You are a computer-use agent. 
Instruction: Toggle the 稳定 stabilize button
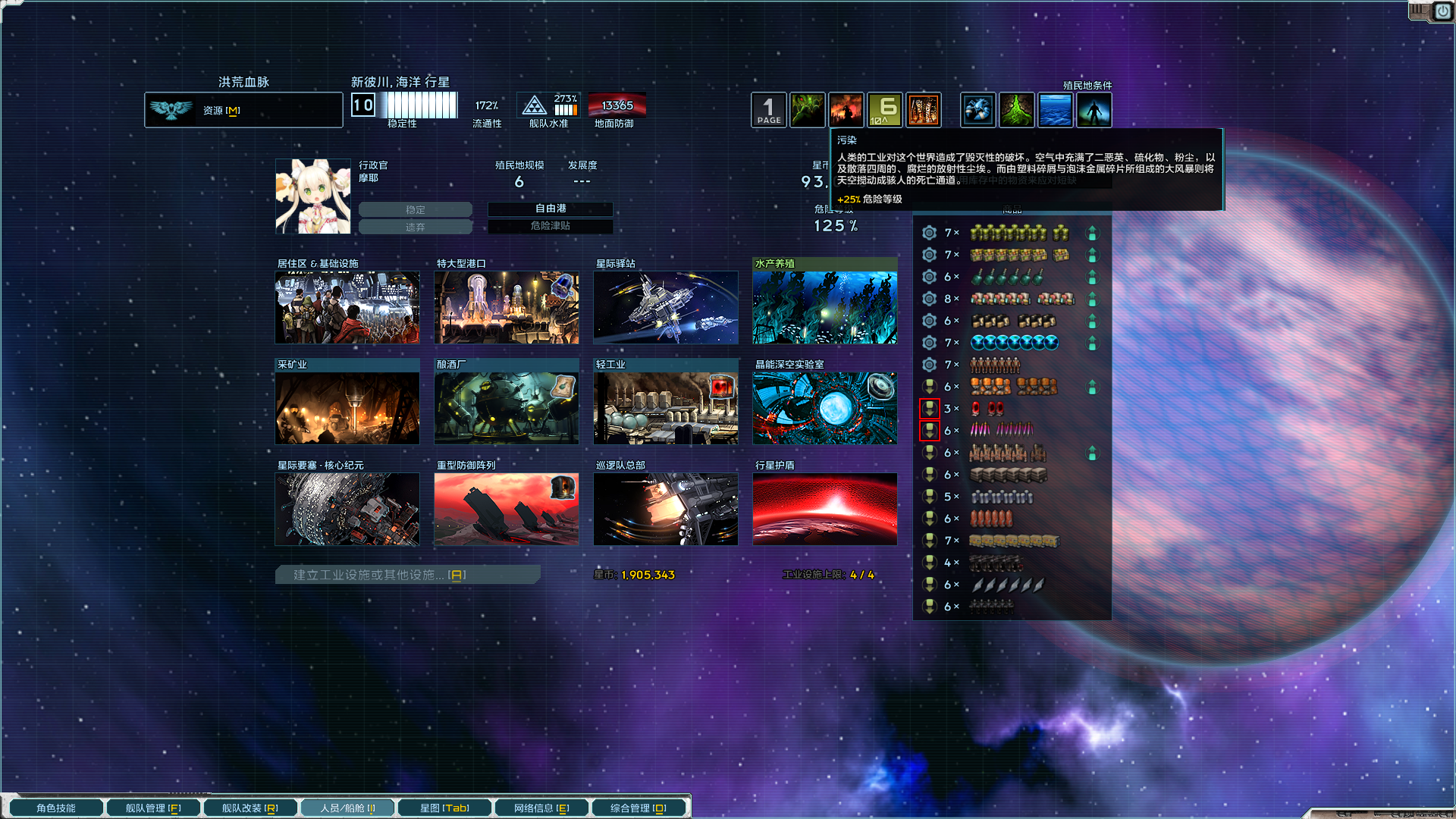pos(416,210)
